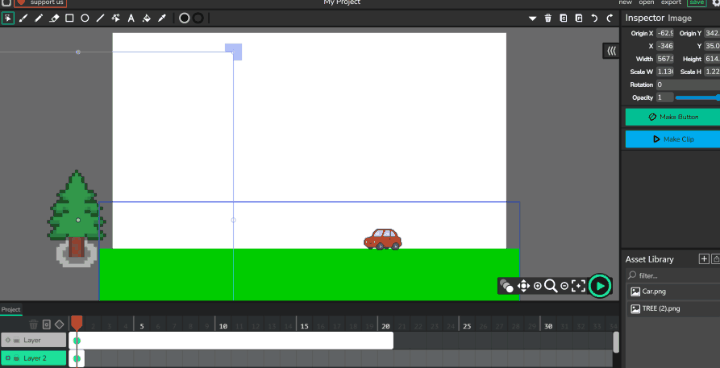The height and width of the screenshot is (368, 720).
Task: Select the Brush tool
Action: tap(23, 18)
